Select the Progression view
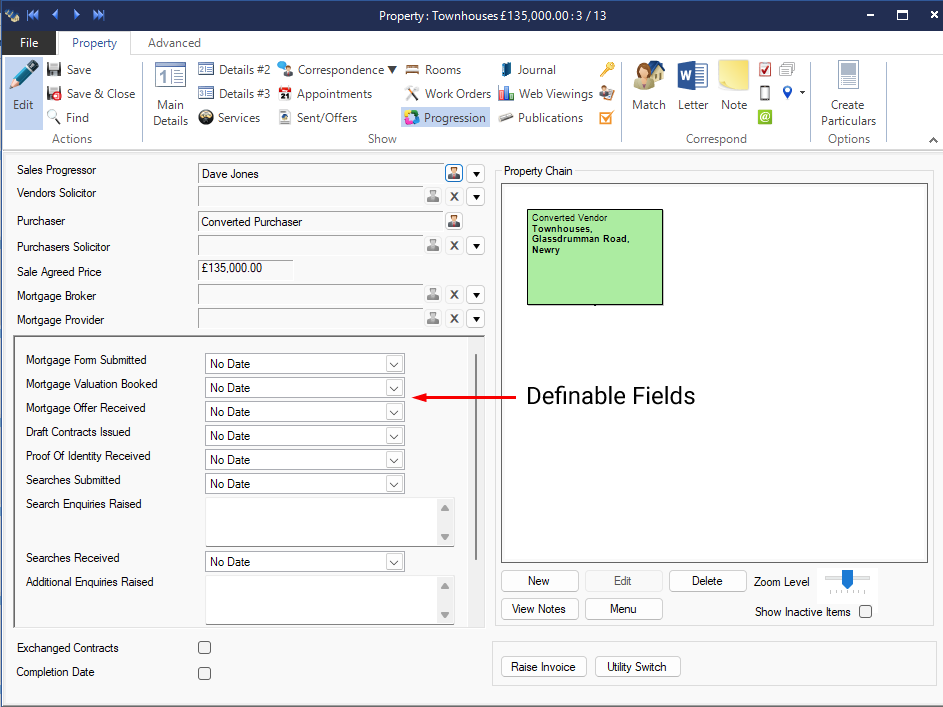Viewport: 943px width, 707px height. coord(445,118)
